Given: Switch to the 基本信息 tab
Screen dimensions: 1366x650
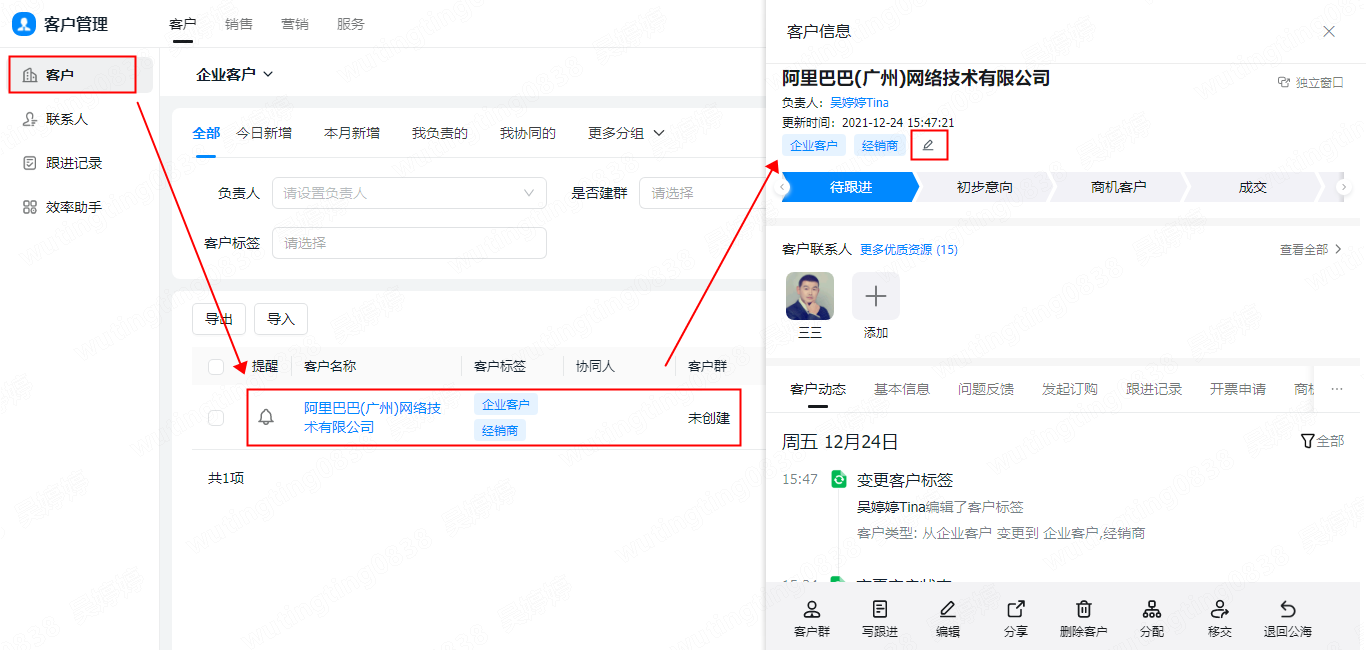Looking at the screenshot, I should click(x=902, y=389).
